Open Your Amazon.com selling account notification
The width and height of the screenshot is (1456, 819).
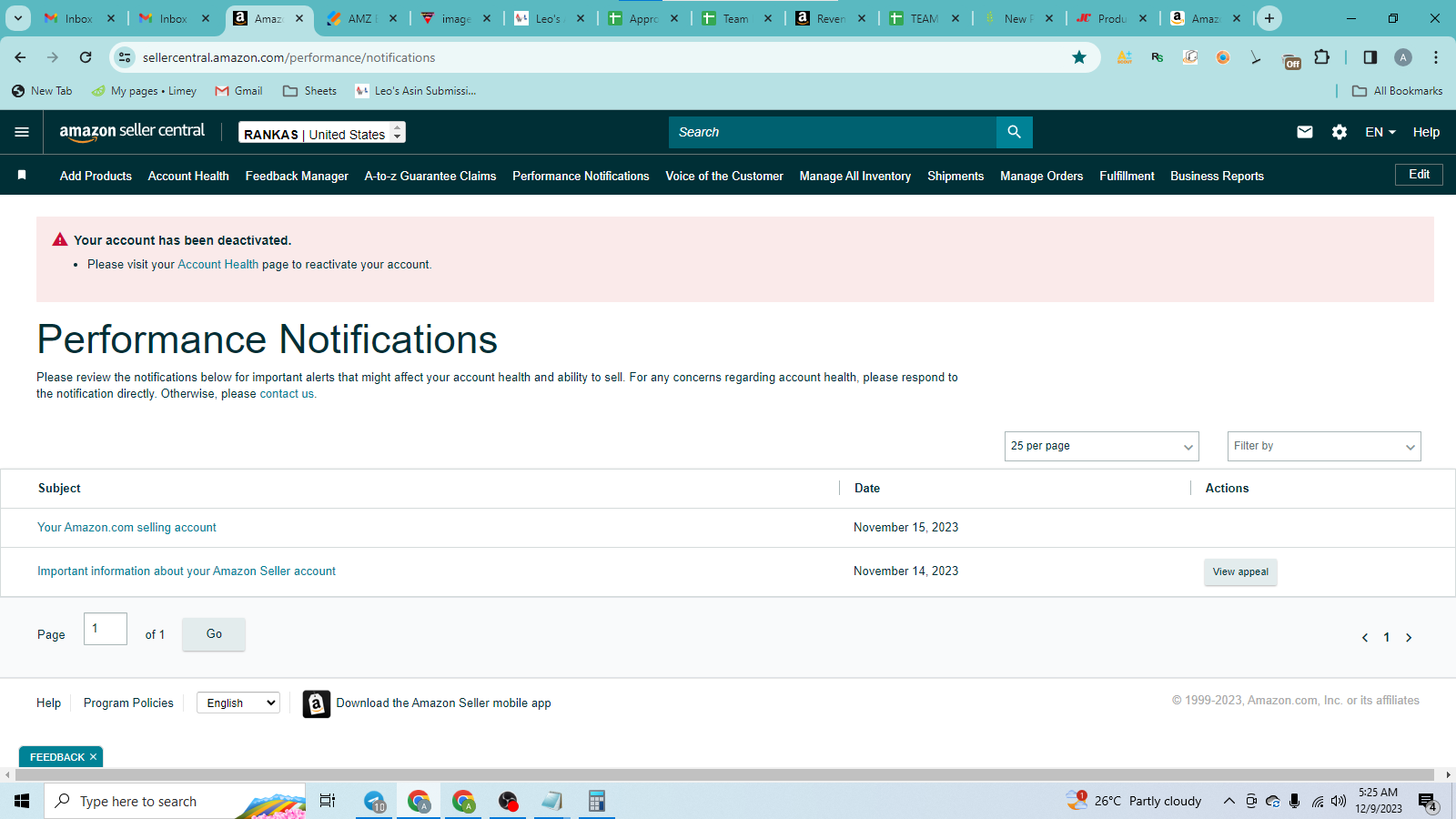126,527
